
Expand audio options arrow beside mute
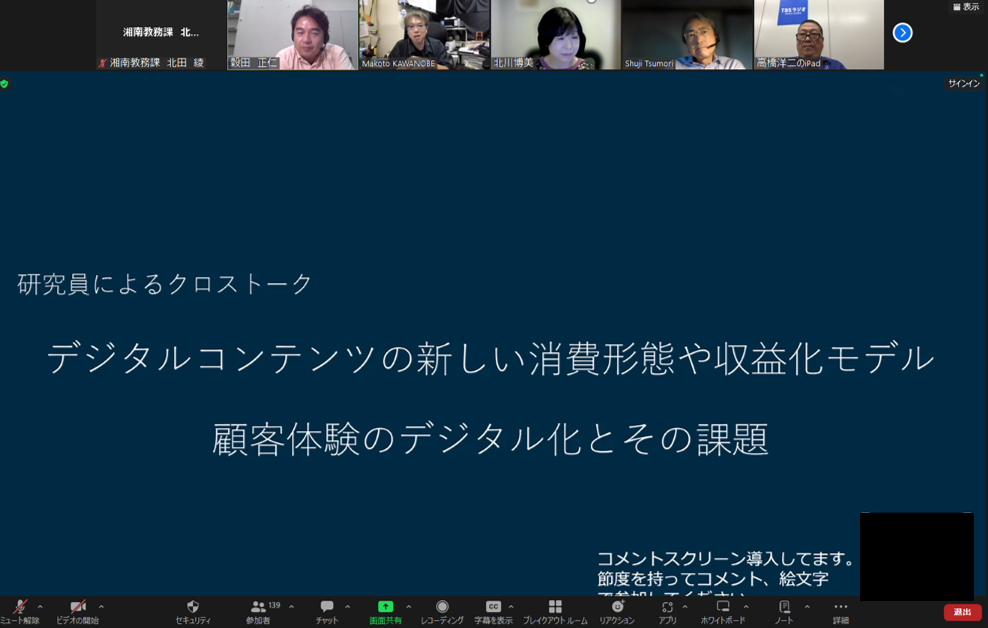(40, 607)
